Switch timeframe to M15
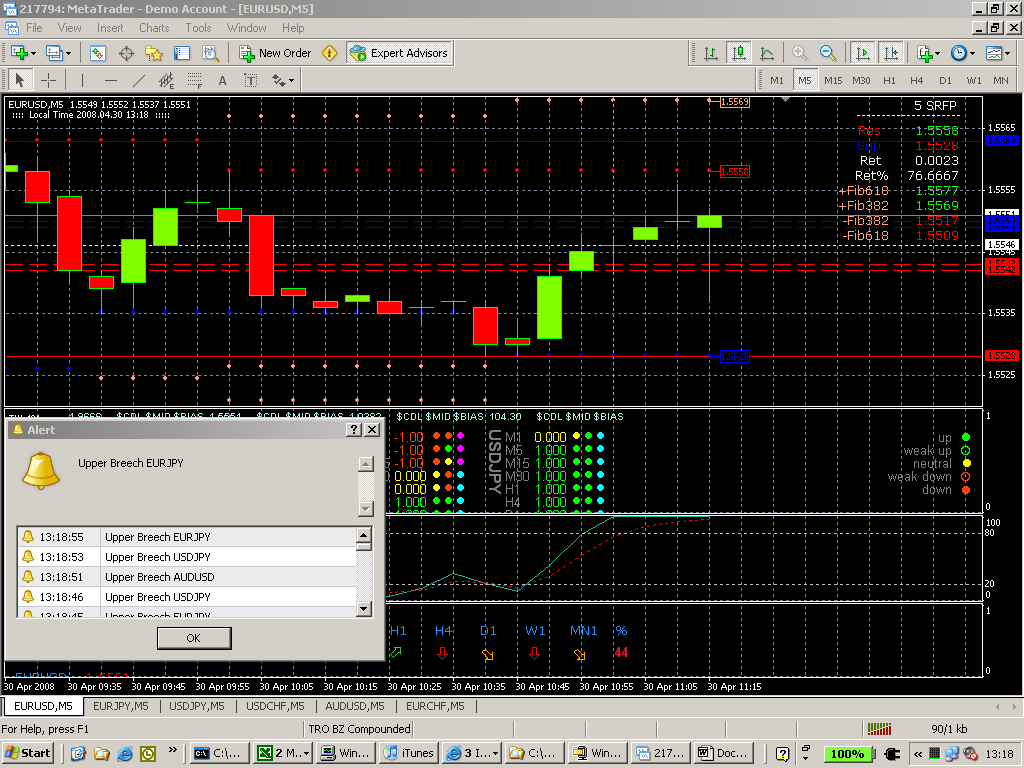The height and width of the screenshot is (768, 1024). [x=833, y=80]
